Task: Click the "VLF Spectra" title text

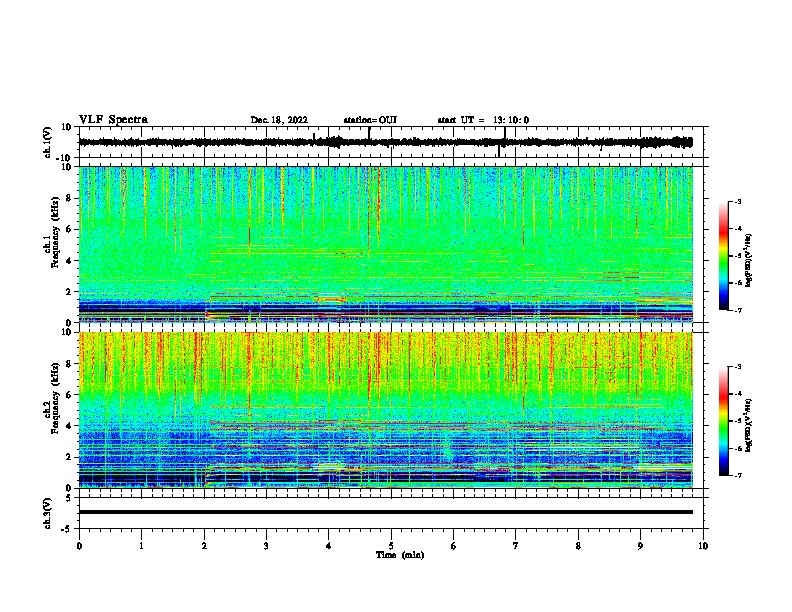Action: pyautogui.click(x=113, y=120)
